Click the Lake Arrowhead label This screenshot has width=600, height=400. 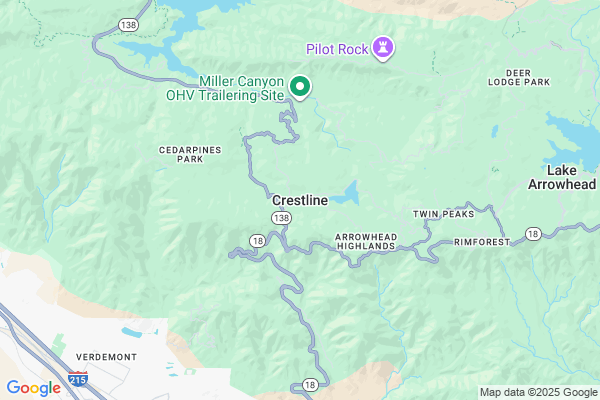pos(562,177)
